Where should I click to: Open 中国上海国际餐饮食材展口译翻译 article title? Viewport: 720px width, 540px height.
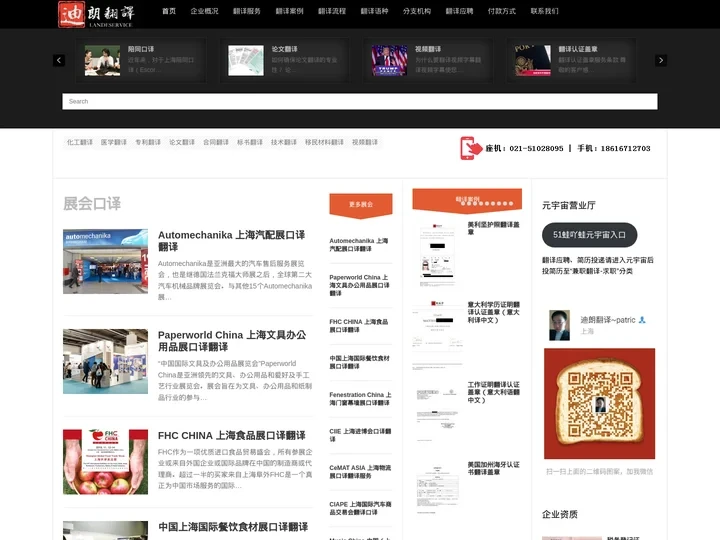(233, 527)
